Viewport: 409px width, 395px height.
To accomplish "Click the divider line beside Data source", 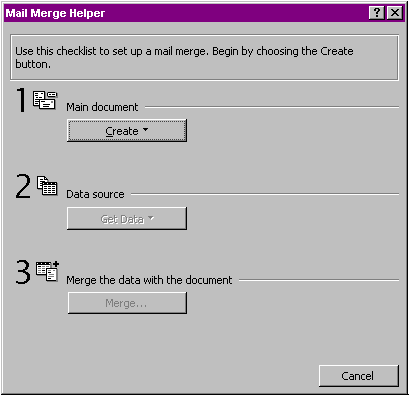I will (x=265, y=194).
